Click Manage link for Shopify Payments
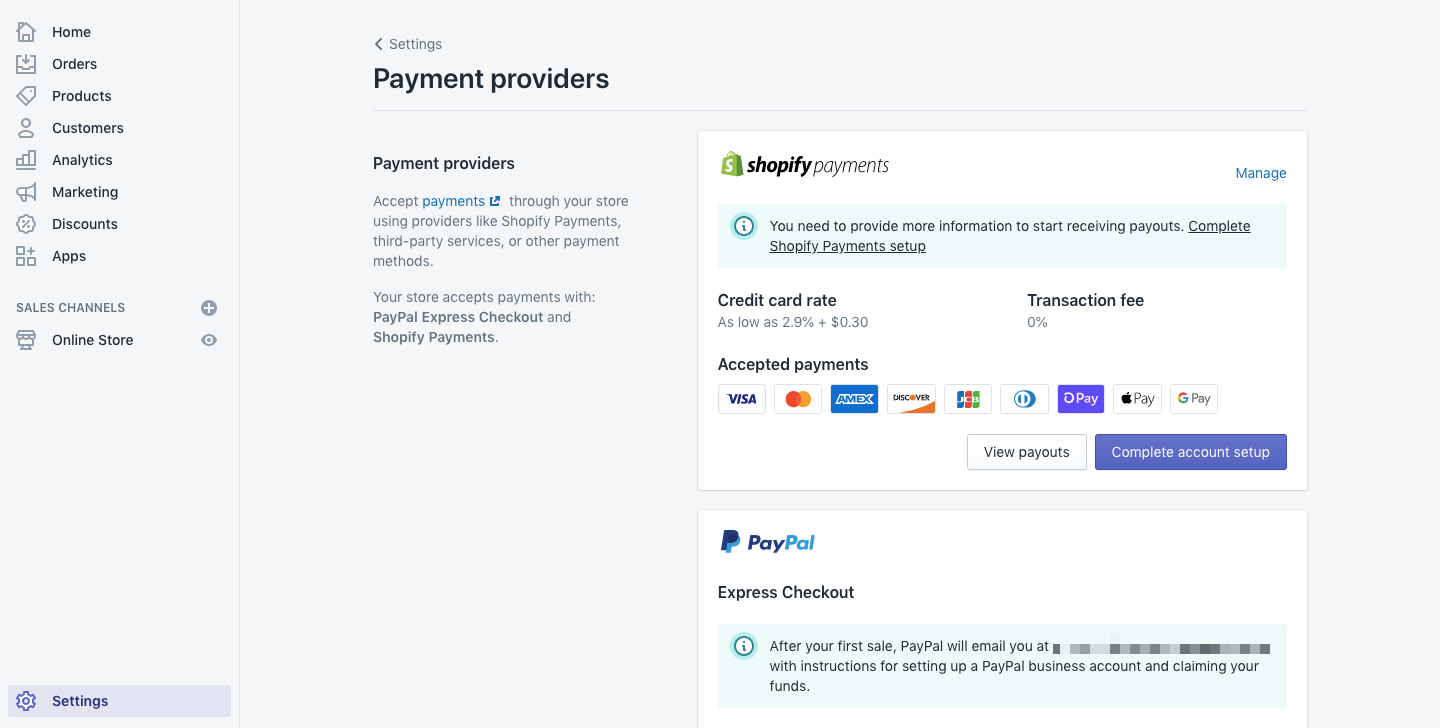Viewport: 1440px width, 728px height. pyautogui.click(x=1261, y=173)
